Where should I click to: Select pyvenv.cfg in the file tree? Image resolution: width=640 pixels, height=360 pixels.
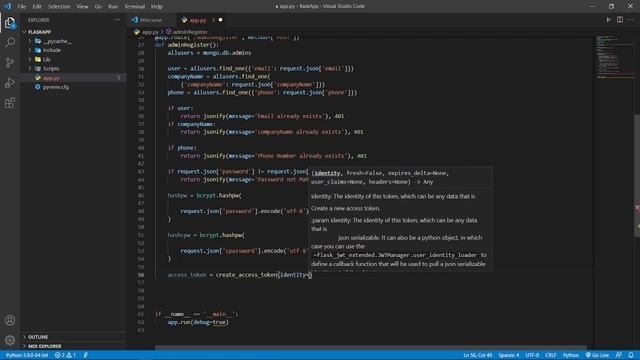pos(73,87)
